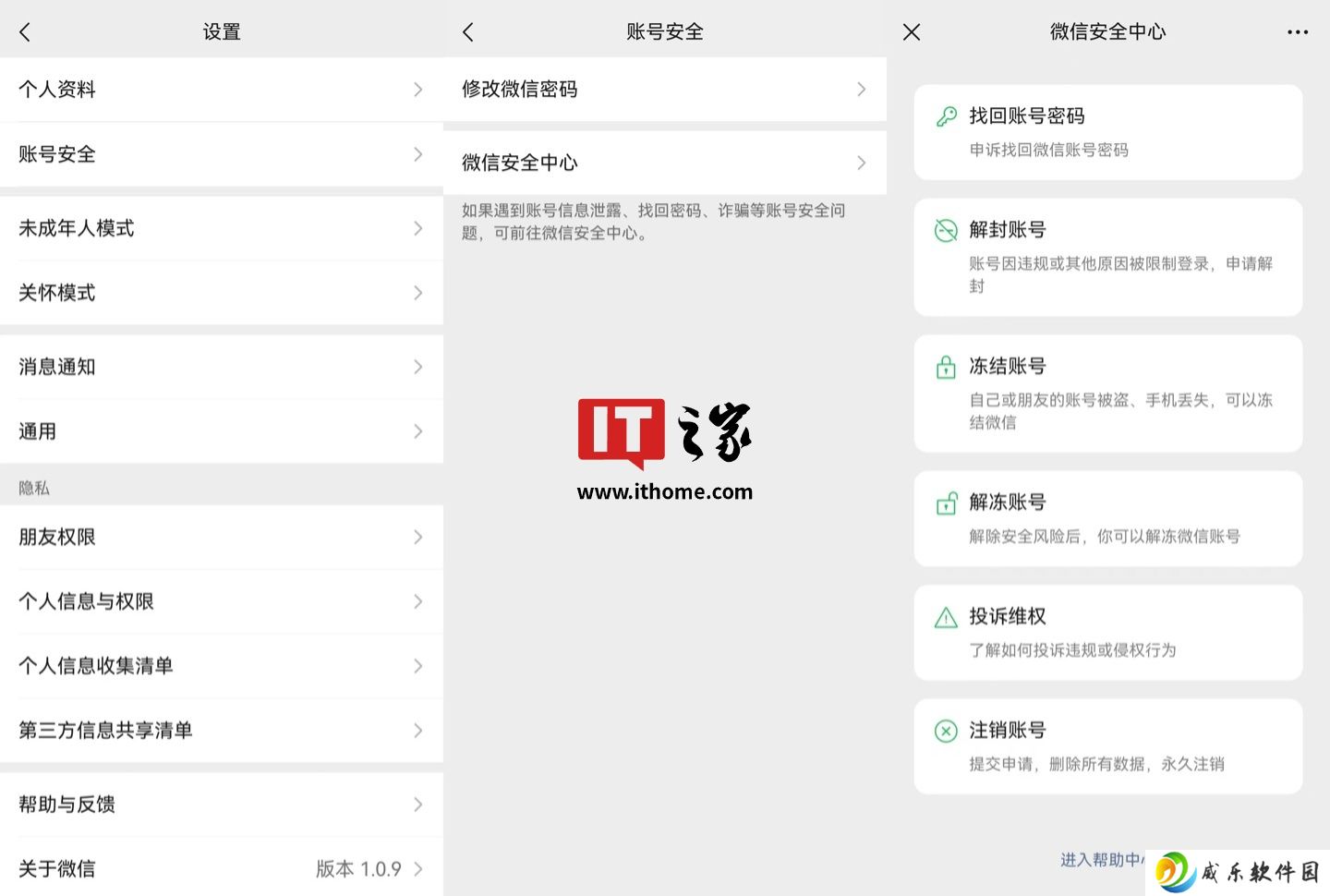Open 关于微信 row
1330x896 pixels.
222,868
